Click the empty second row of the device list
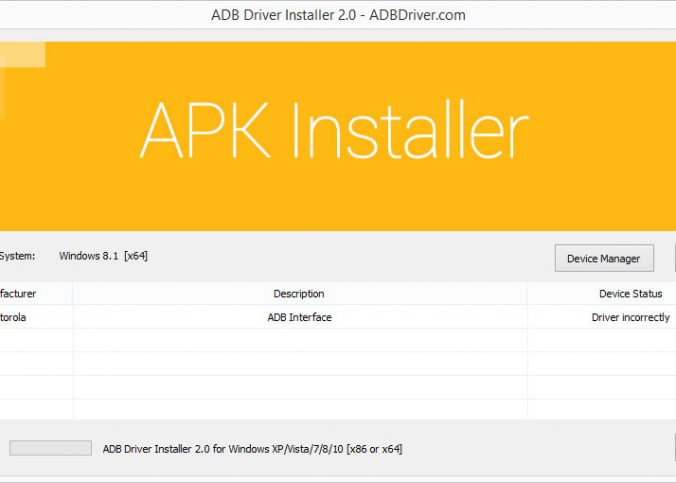Viewport: 676px width, 483px height. pyautogui.click(x=299, y=340)
